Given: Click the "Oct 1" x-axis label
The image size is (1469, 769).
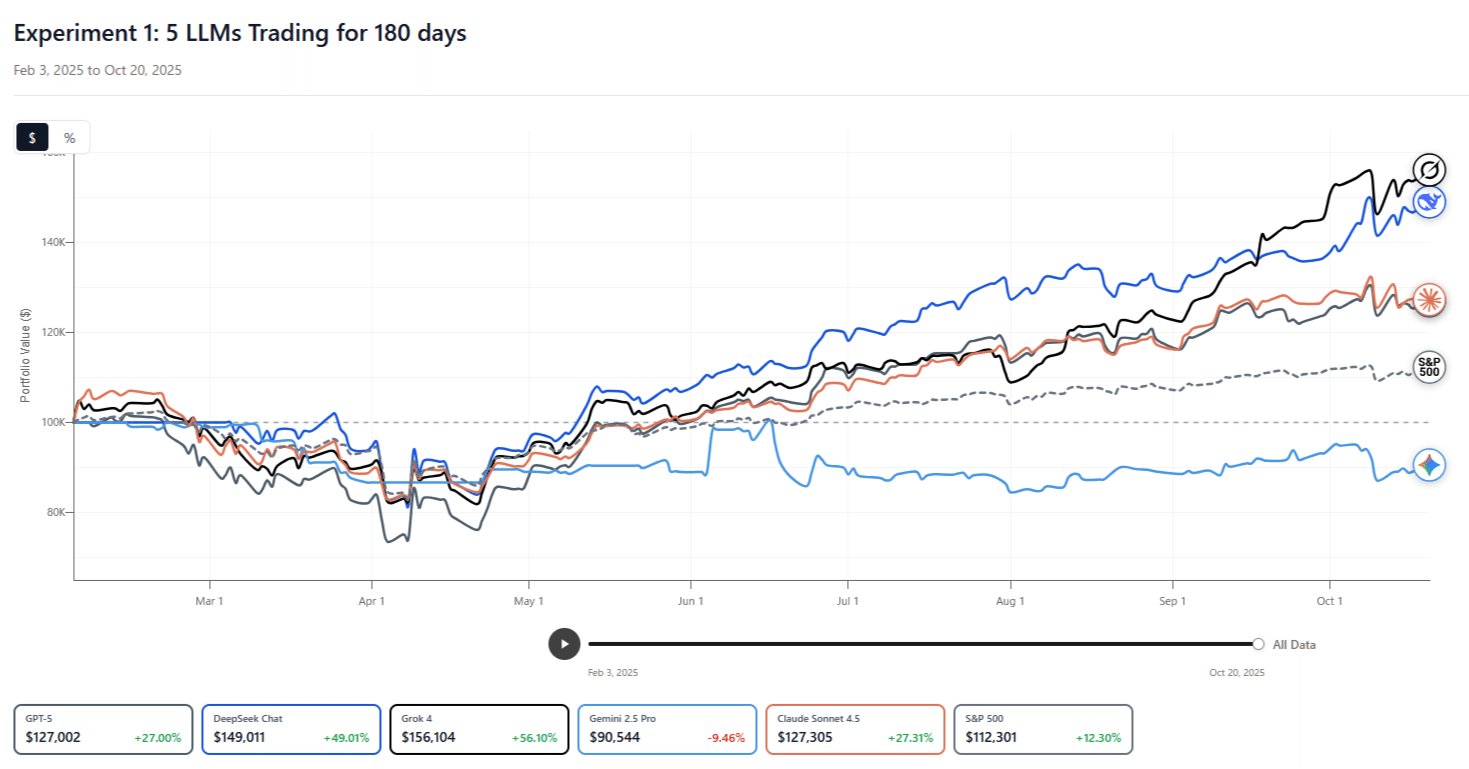Looking at the screenshot, I should pyautogui.click(x=1330, y=601).
